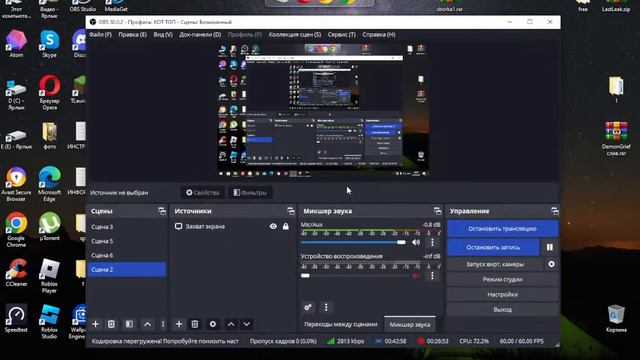Screen dimensions: 640x360
Task: Select Сцена 6 in scenes list
Action: tap(127, 255)
